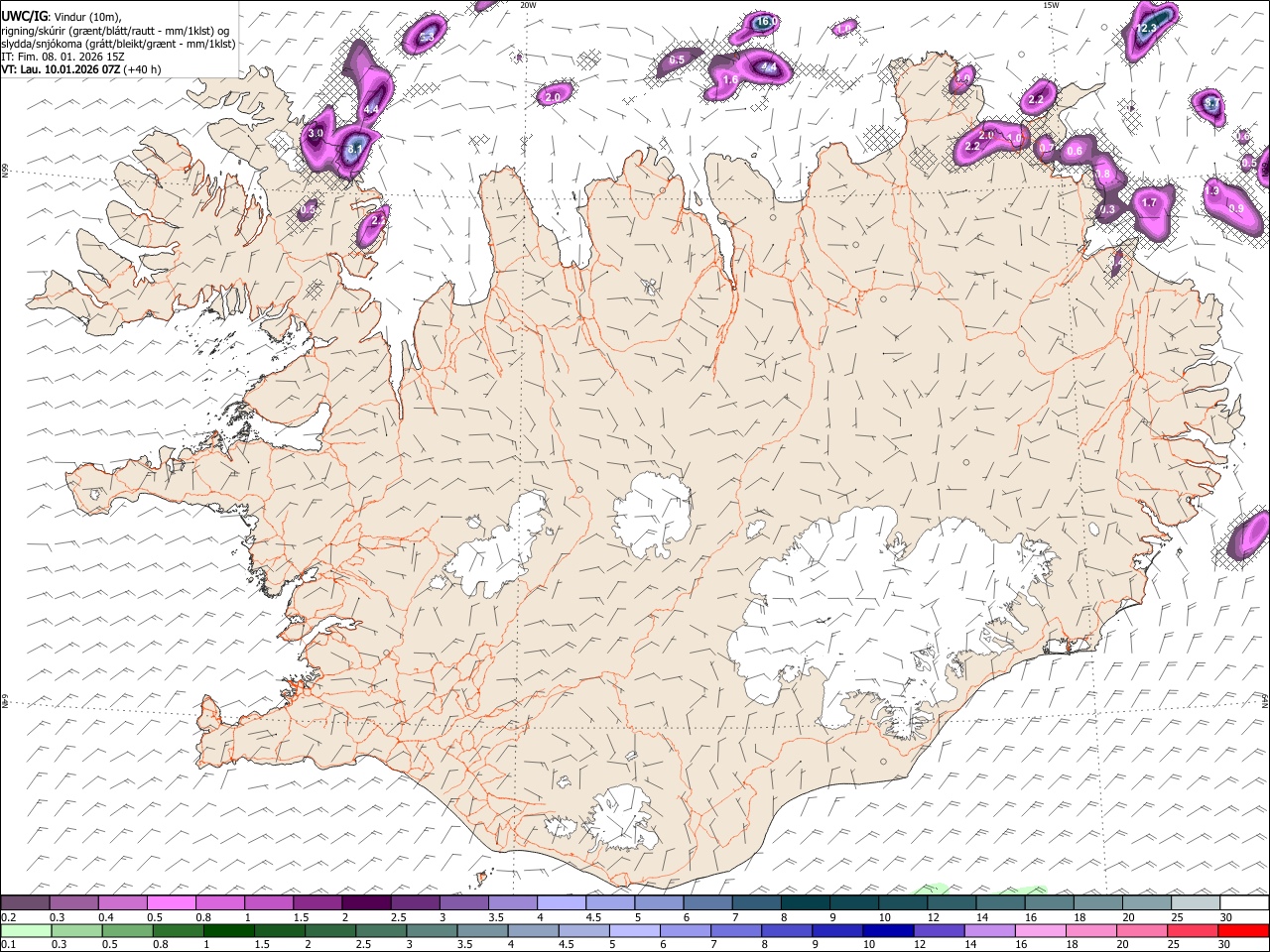Click the 1.3 precipitation value label

(1212, 190)
